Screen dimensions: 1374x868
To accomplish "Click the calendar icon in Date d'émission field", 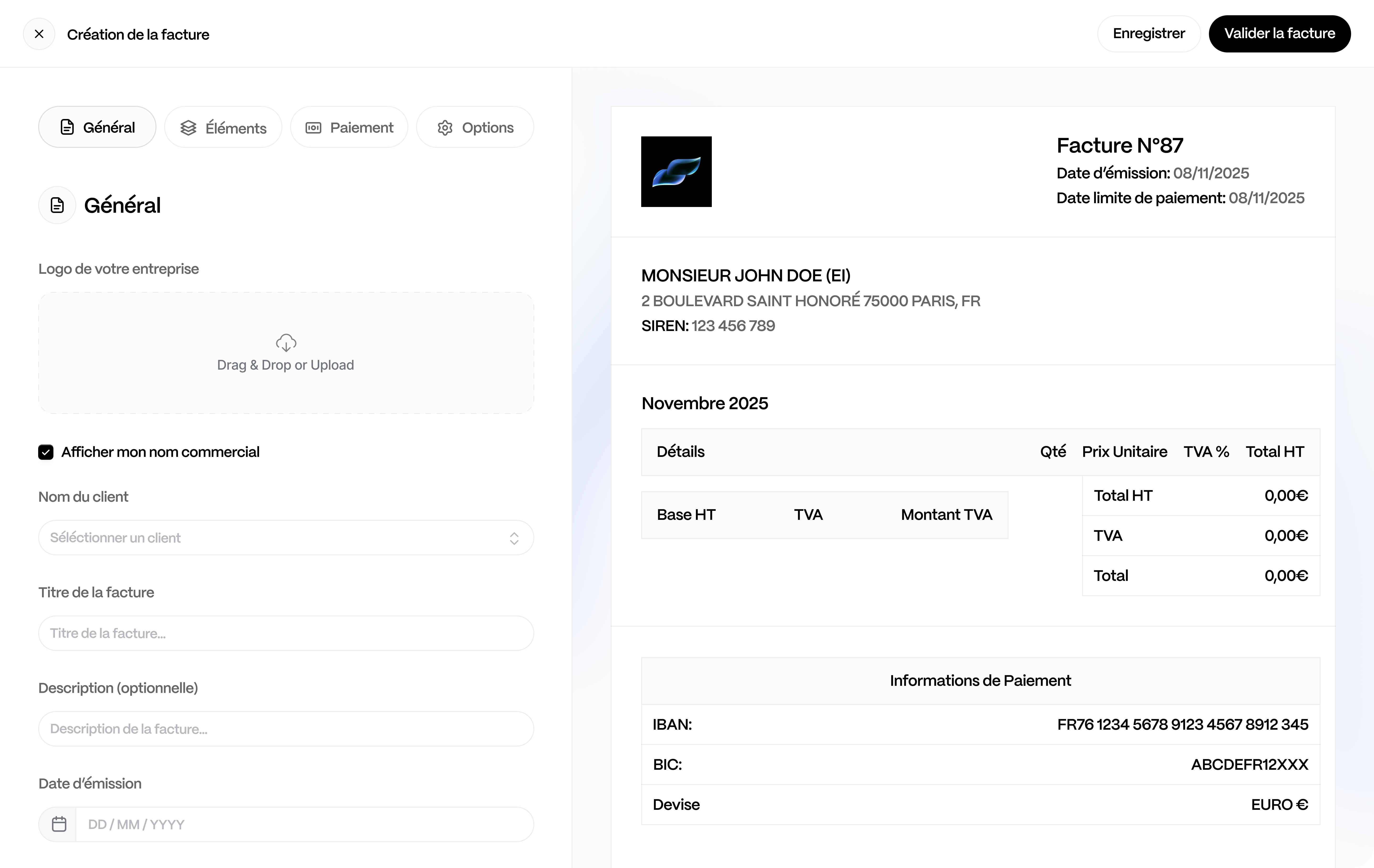I will (x=59, y=824).
